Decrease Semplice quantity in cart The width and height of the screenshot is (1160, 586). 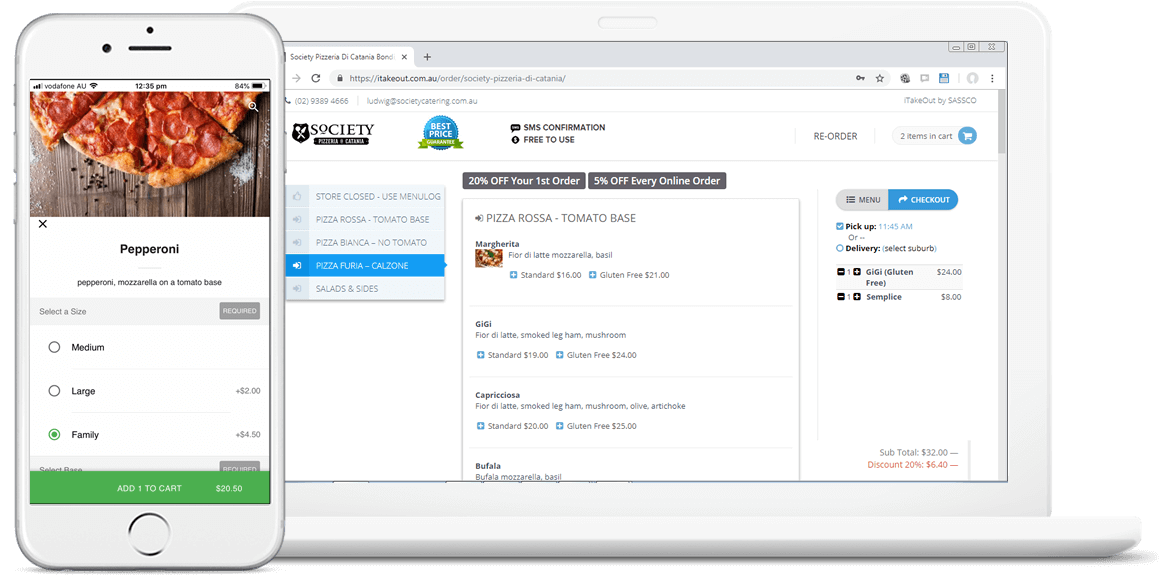click(841, 297)
